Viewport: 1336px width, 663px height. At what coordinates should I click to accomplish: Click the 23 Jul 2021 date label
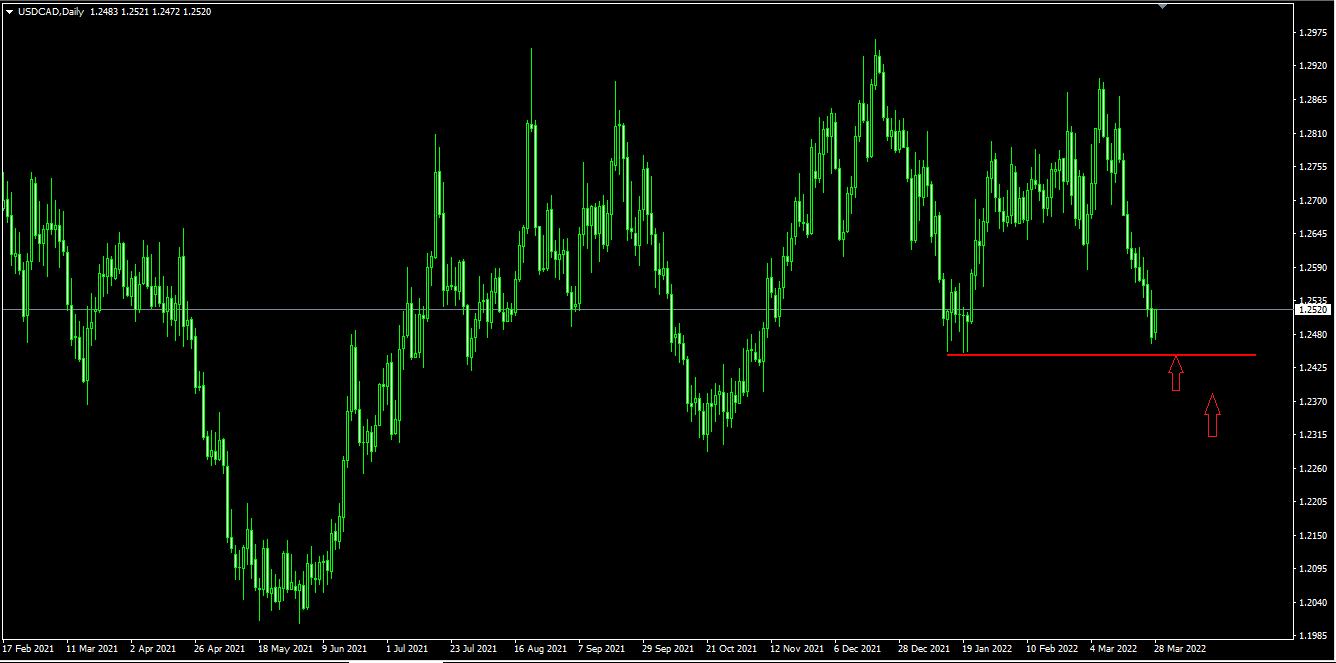pos(474,648)
